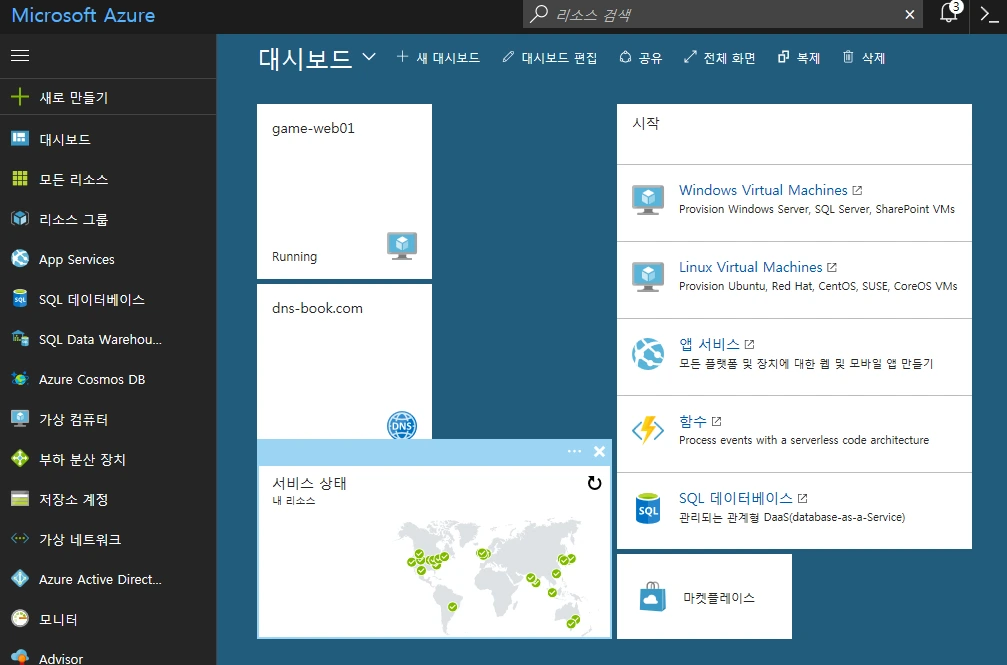Click 대시보드 편집 toolbar button
The width and height of the screenshot is (1007, 665).
tap(550, 58)
